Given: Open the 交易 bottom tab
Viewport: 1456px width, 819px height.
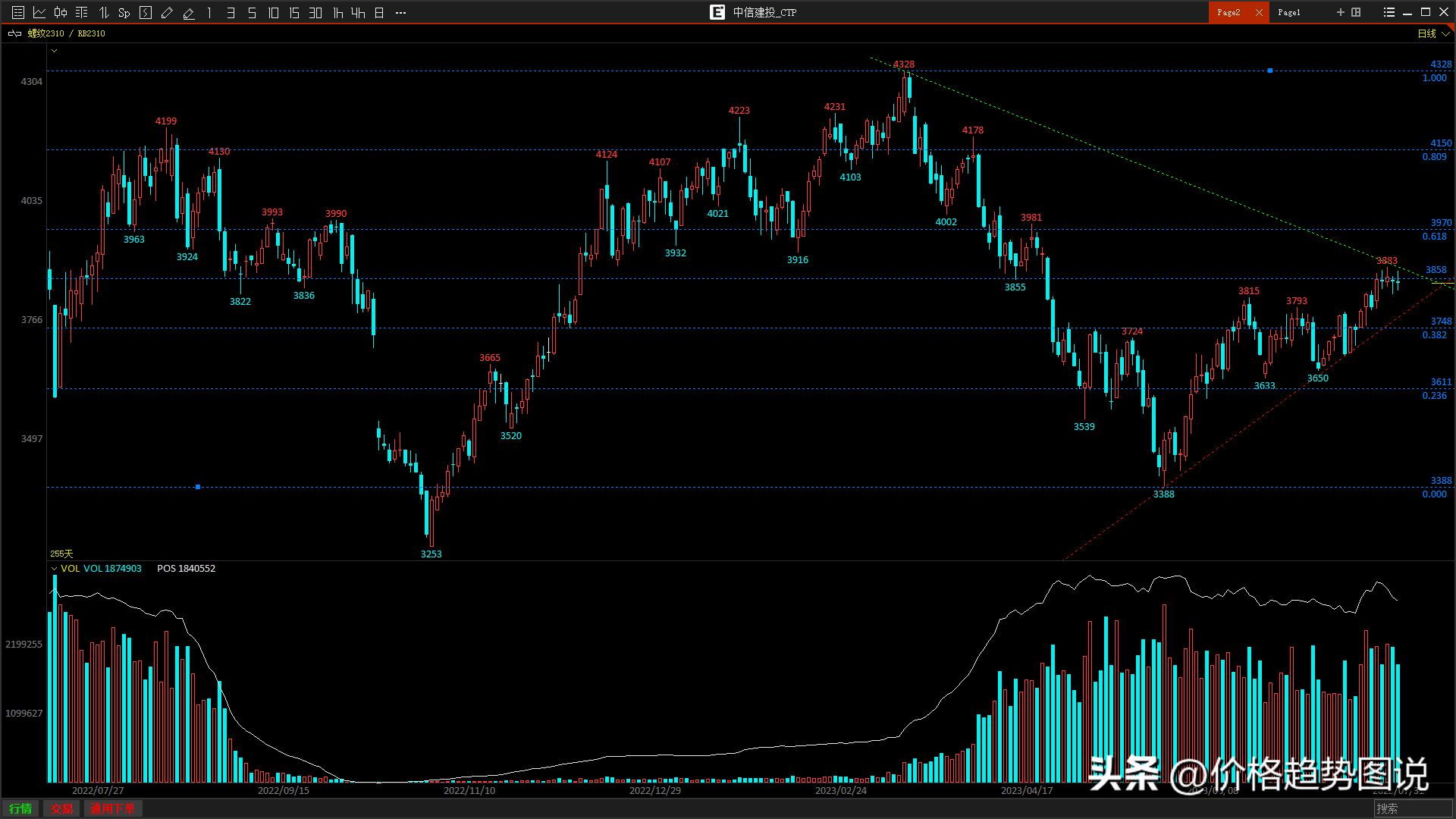Looking at the screenshot, I should click(x=61, y=809).
